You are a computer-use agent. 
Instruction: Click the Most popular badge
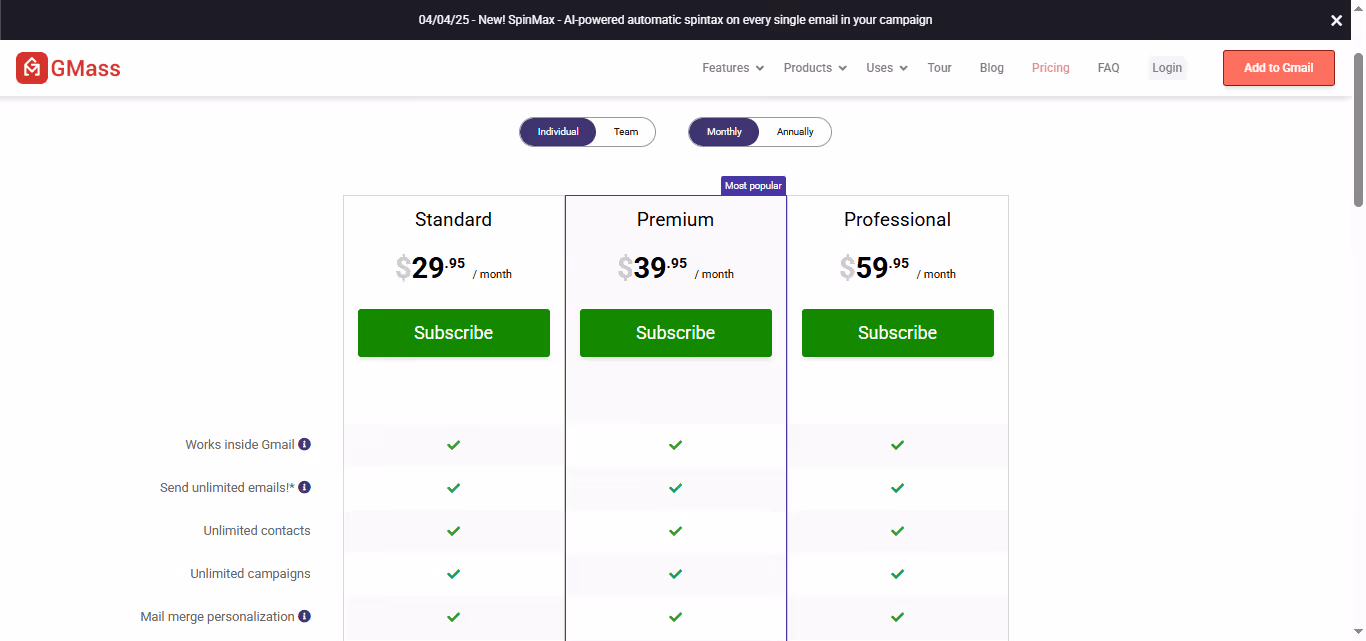point(754,186)
